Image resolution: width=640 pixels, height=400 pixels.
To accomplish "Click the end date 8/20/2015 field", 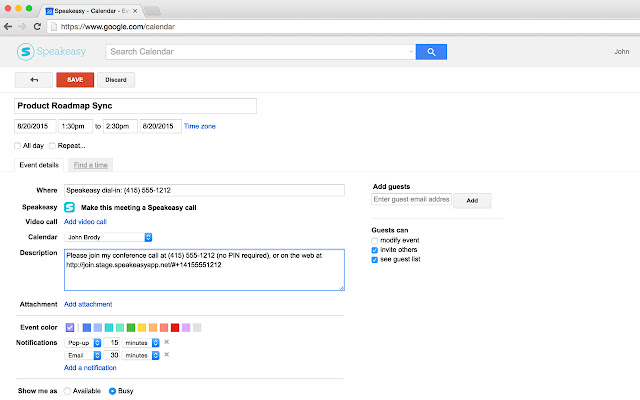I will point(160,126).
